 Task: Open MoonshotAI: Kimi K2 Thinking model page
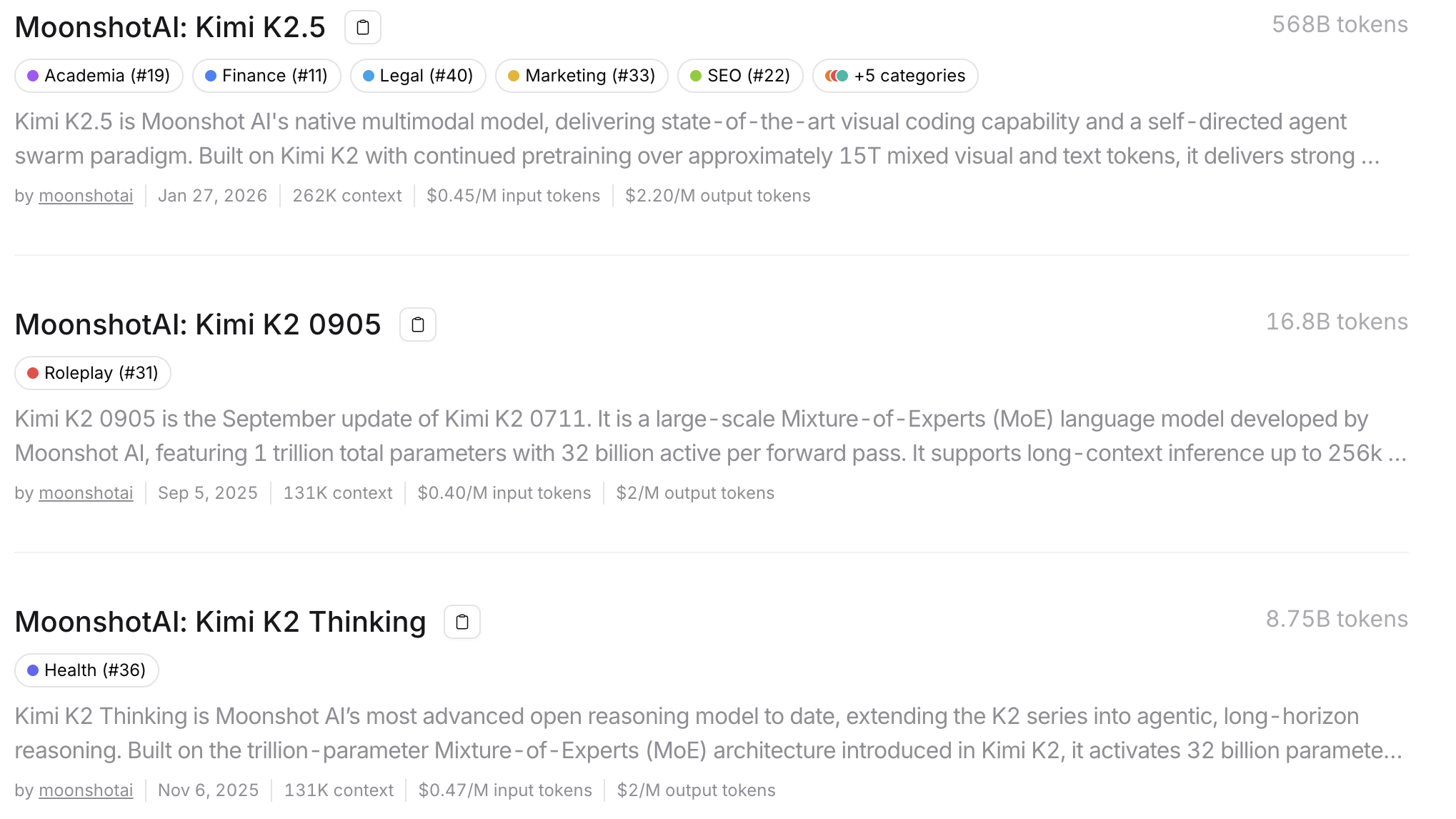[x=220, y=622]
